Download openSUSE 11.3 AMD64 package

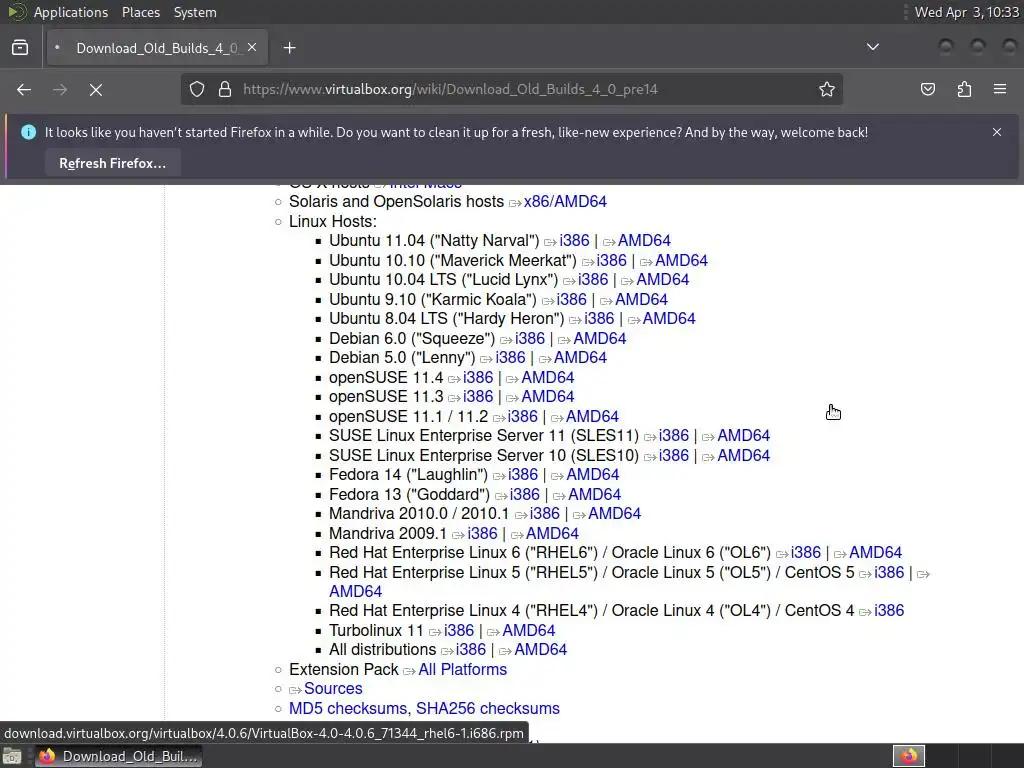(547, 396)
